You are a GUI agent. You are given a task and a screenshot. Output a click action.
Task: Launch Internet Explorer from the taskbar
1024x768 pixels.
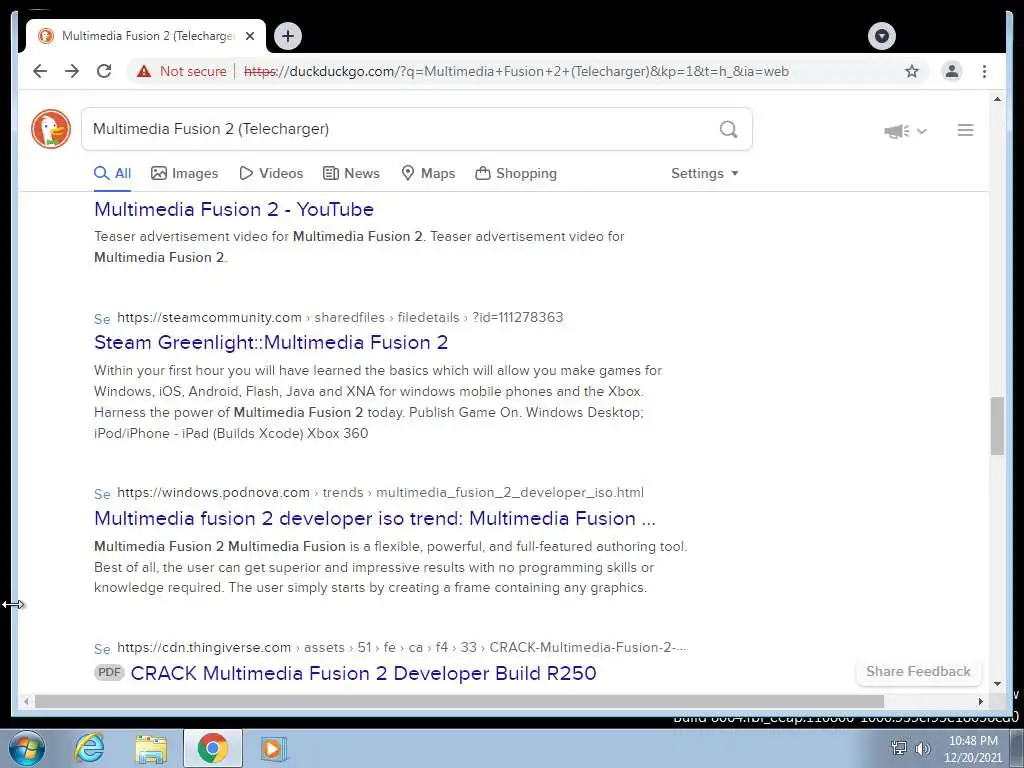[89, 748]
